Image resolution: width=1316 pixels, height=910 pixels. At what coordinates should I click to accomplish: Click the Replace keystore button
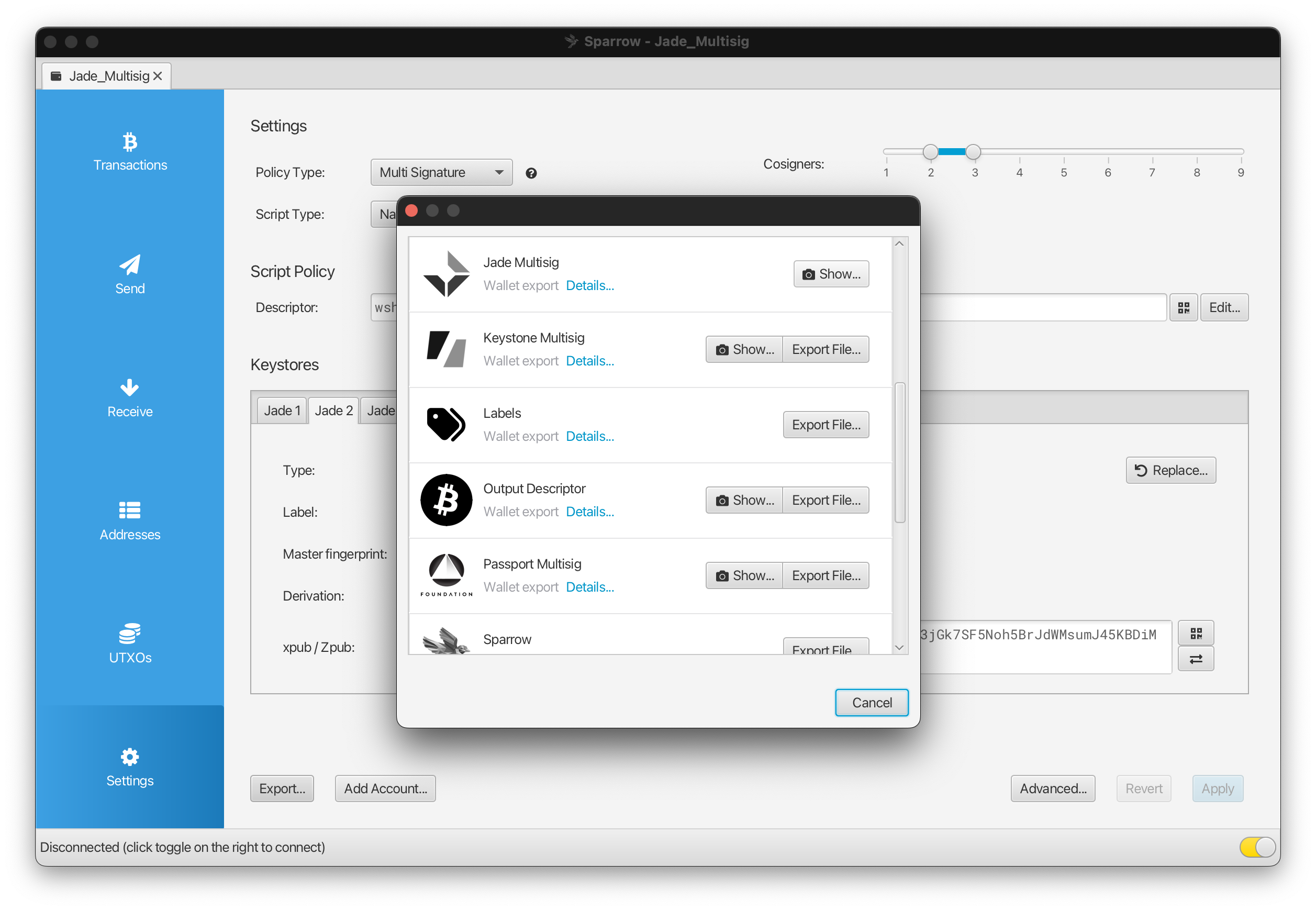coord(1170,470)
